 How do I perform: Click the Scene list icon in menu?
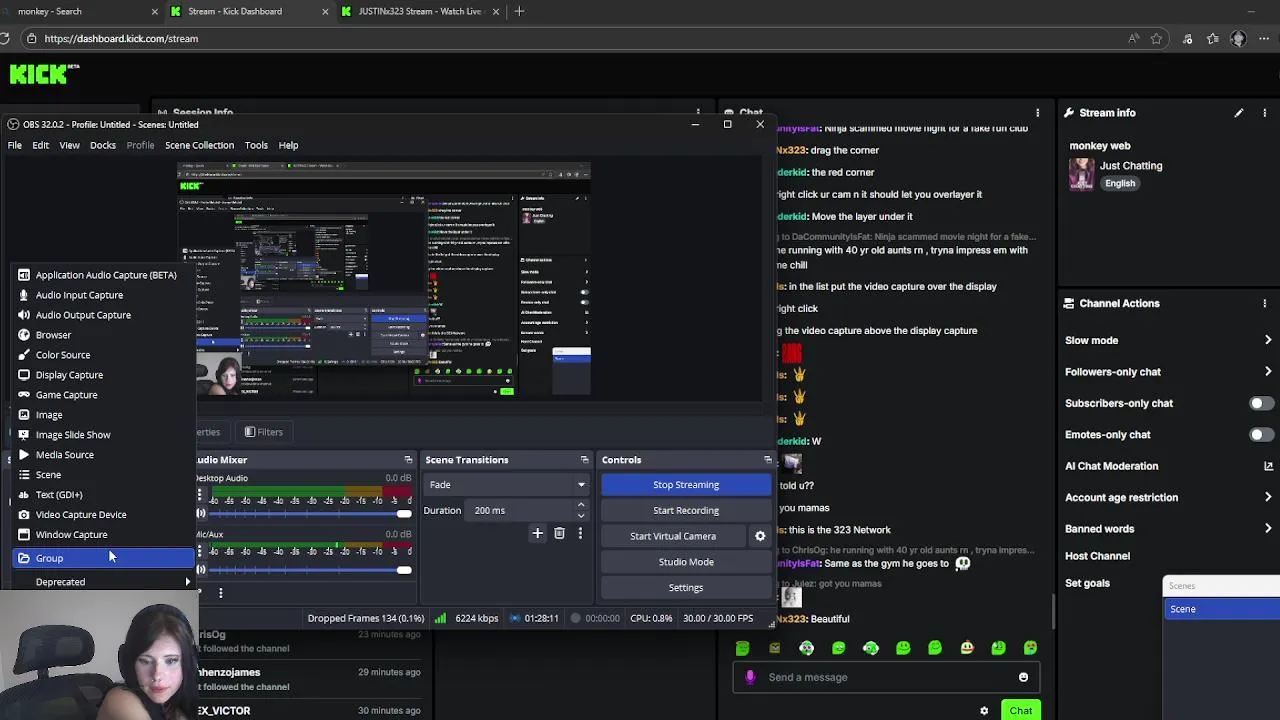click(24, 475)
